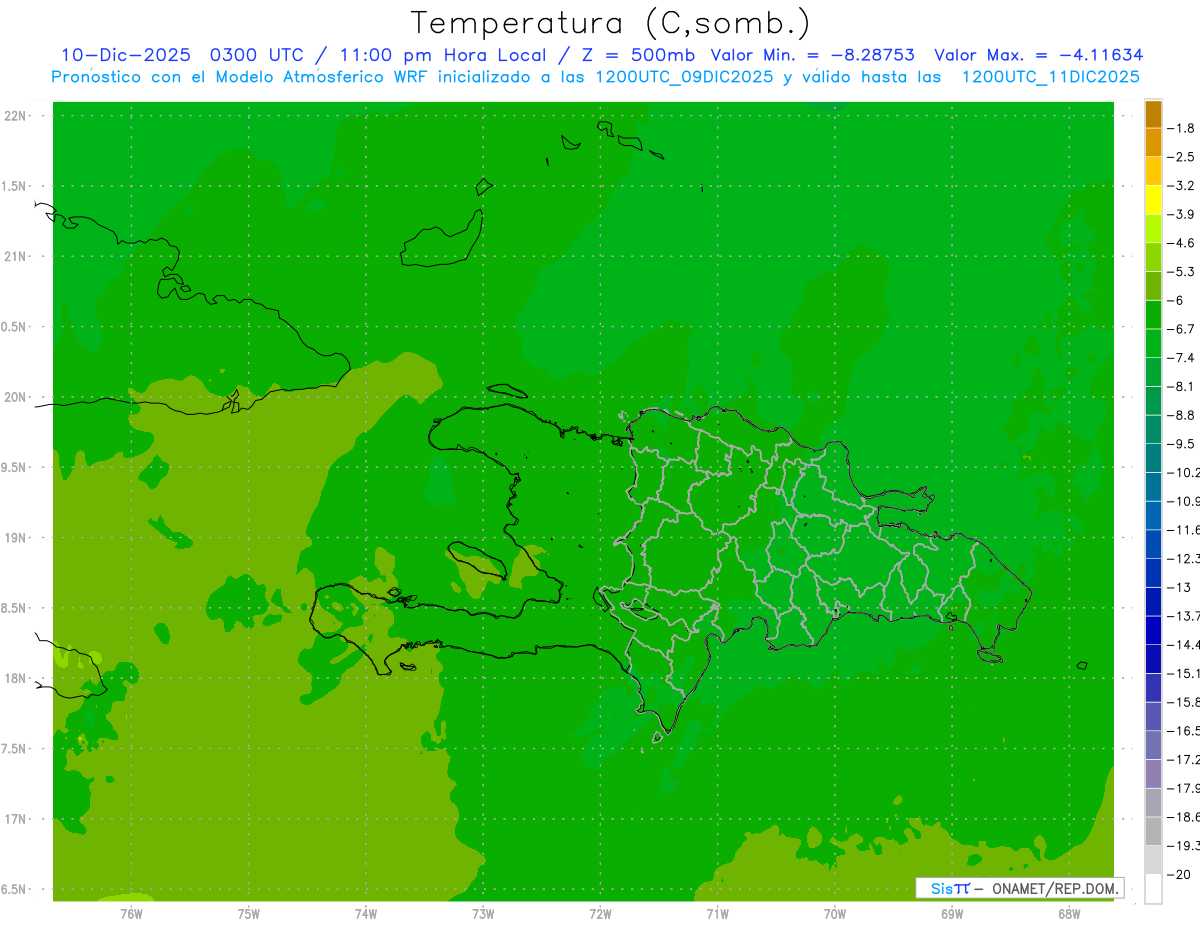
Task: Click the "8.5N" latitude tick label
Action: [x=14, y=608]
